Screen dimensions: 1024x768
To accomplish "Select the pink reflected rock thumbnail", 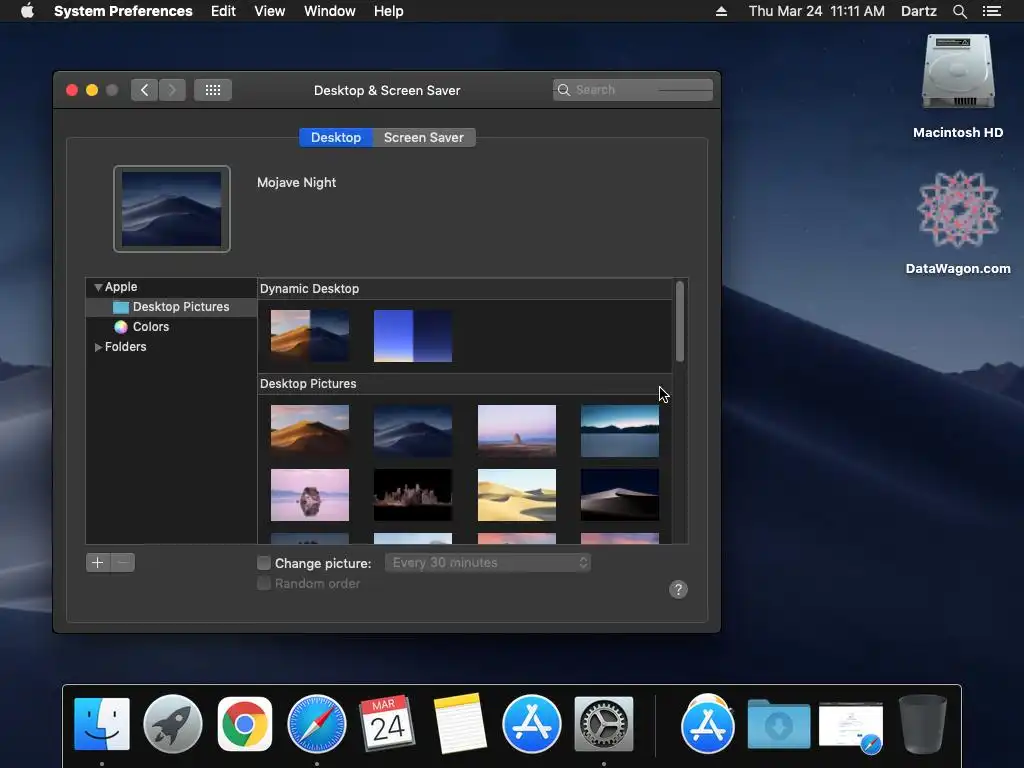I will [310, 494].
